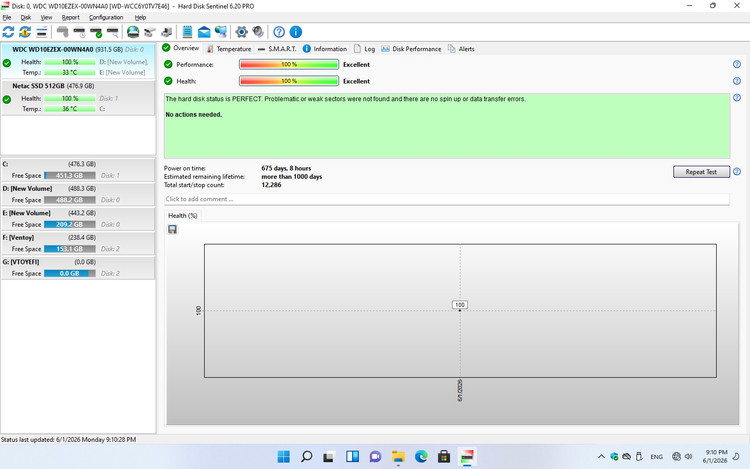Click the networked computers toolbar icon
The height and width of the screenshot is (469, 750).
click(x=221, y=32)
